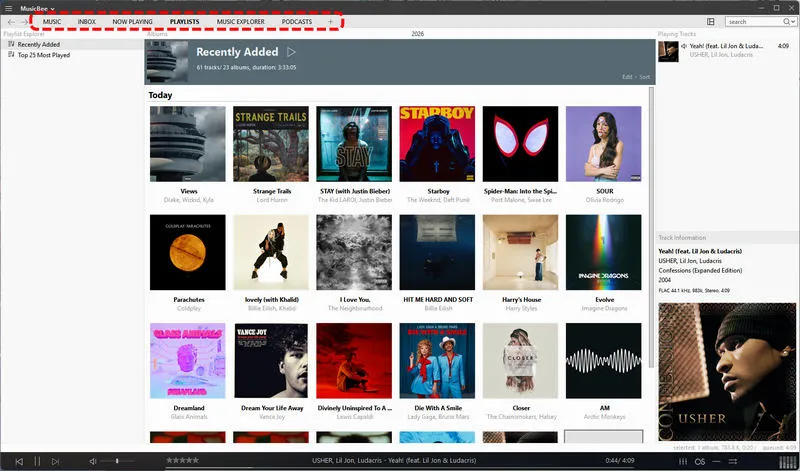Viewport: 800px width, 471px height.
Task: Expand the search options dropdown arrow
Action: click(793, 22)
